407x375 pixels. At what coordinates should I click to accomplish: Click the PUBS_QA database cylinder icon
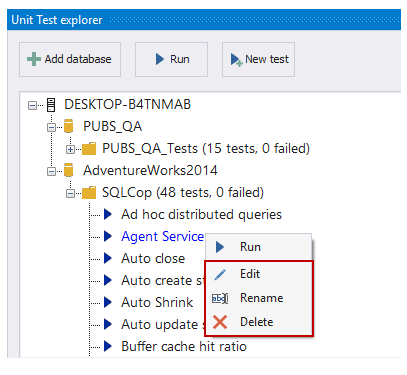[69, 126]
